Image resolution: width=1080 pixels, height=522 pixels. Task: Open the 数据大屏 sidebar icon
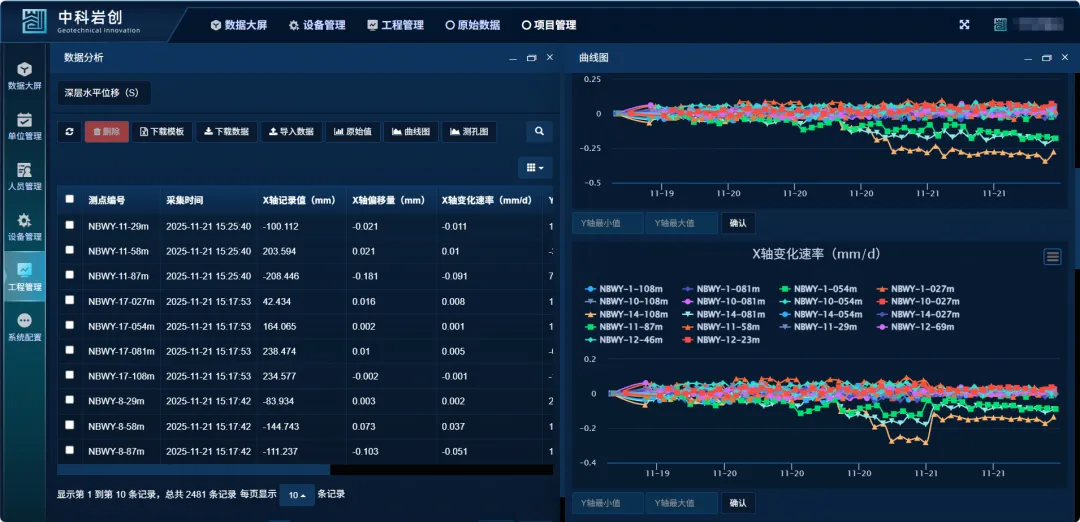[25, 73]
